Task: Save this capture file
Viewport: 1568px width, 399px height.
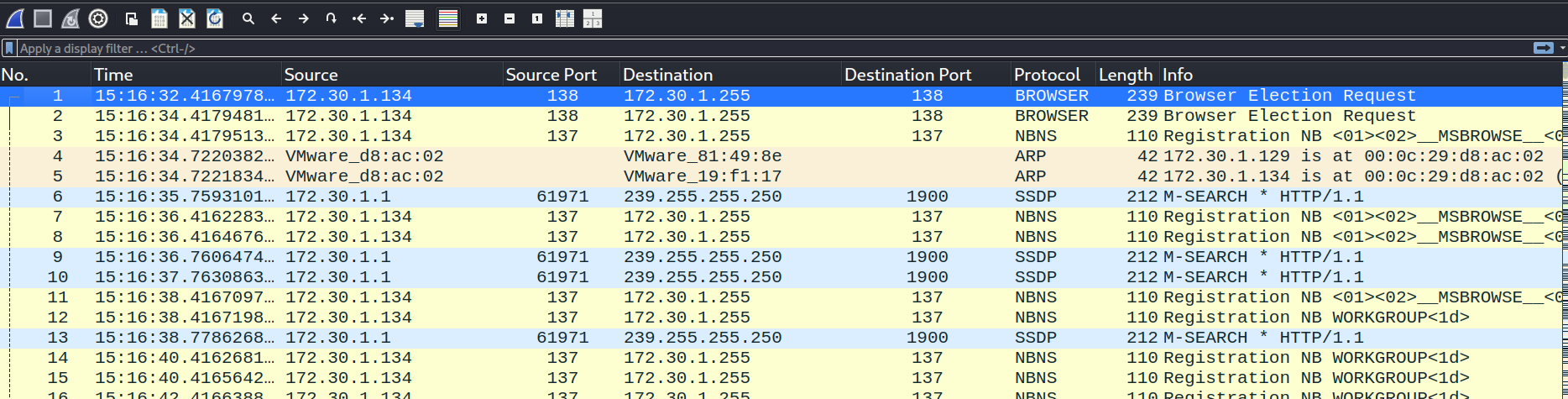Action: [159, 18]
